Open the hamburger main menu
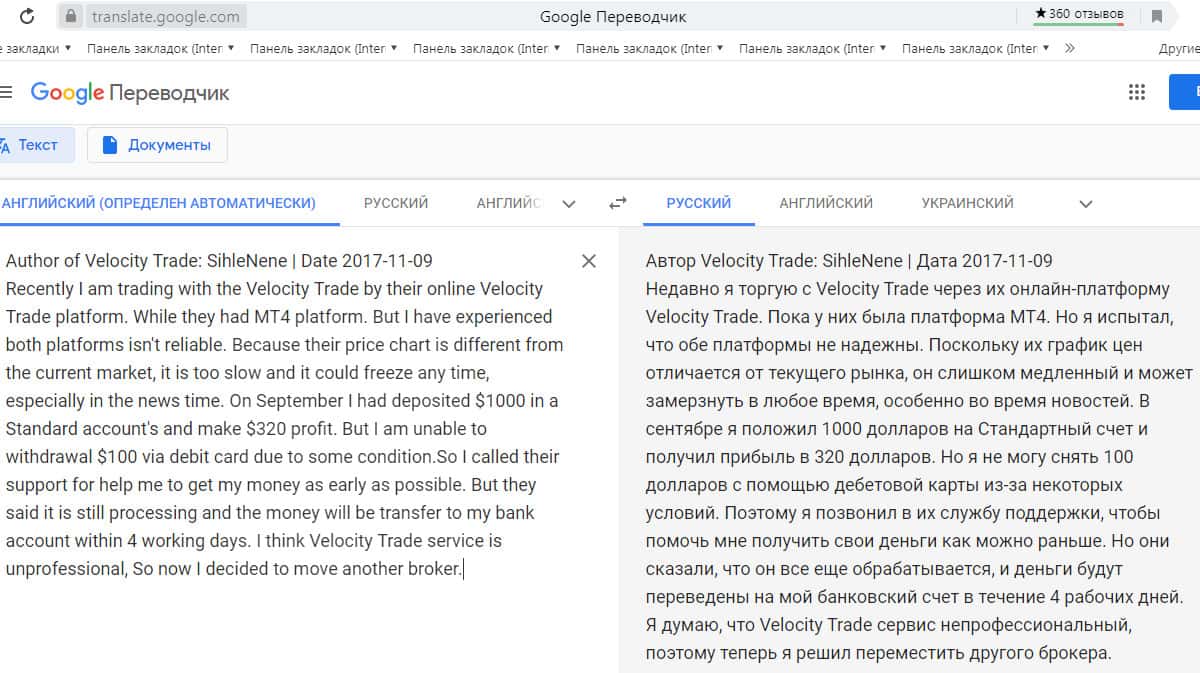Viewport: 1200px width, 673px height. tap(6, 93)
